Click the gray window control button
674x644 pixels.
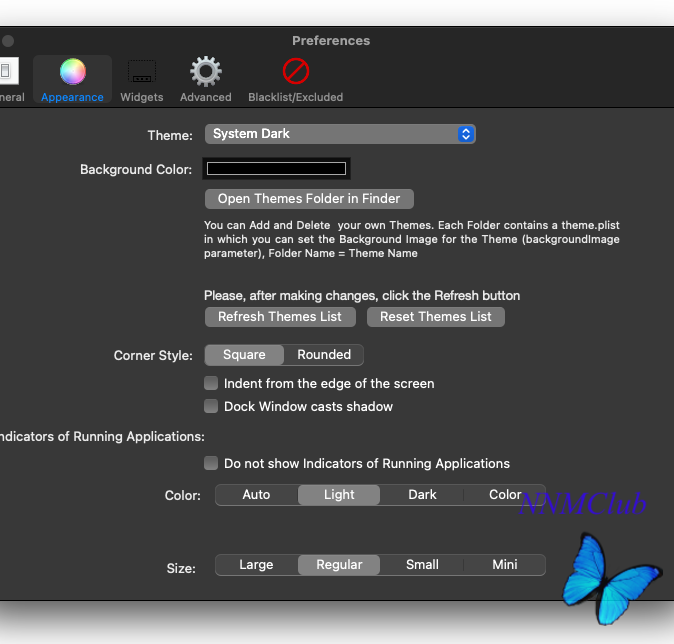tap(8, 41)
